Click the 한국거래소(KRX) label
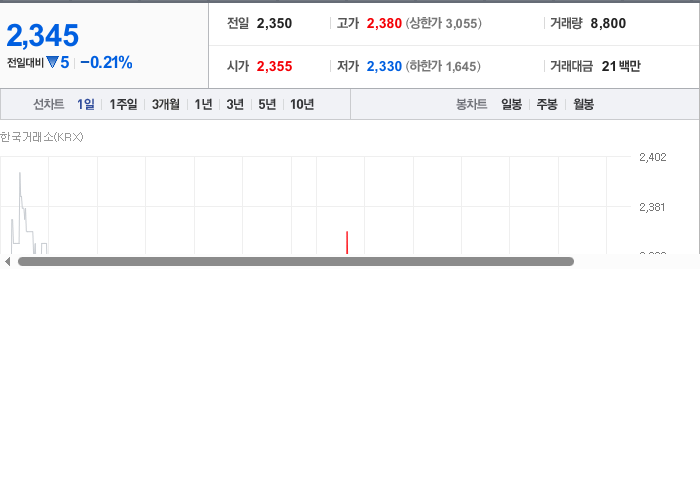700x490 pixels. (42, 137)
